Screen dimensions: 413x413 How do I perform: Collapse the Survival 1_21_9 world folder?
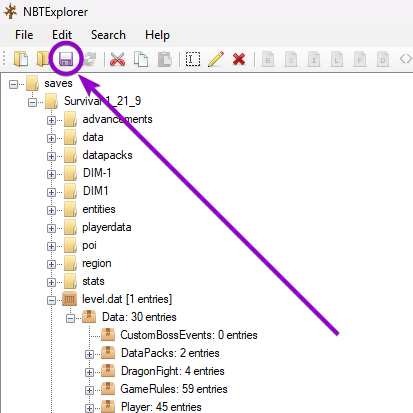(32, 102)
